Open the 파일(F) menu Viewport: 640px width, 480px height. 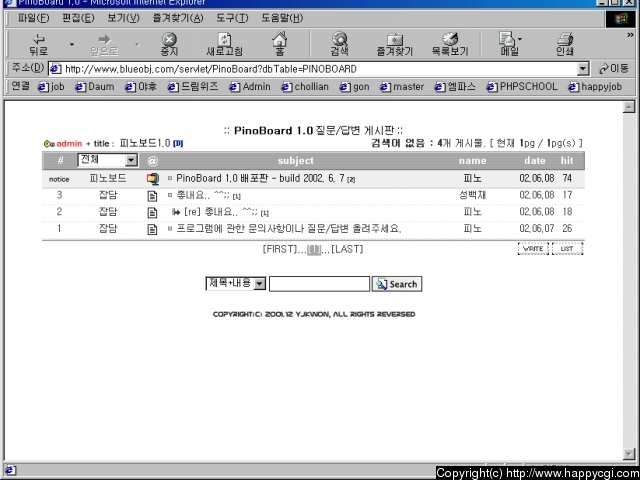point(33,18)
